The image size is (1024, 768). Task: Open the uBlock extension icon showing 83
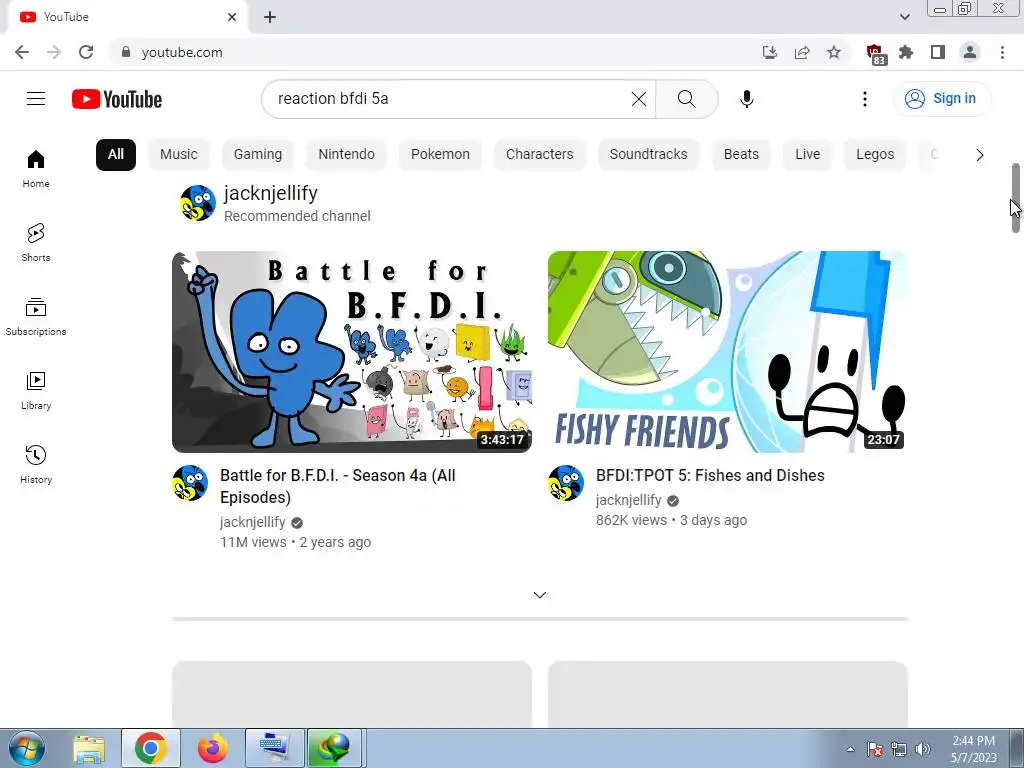pos(875,54)
